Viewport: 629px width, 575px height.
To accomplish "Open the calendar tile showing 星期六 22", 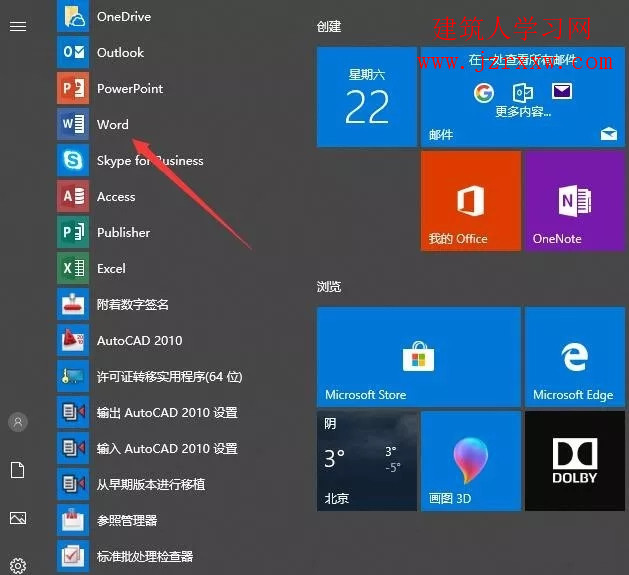I will pyautogui.click(x=367, y=97).
